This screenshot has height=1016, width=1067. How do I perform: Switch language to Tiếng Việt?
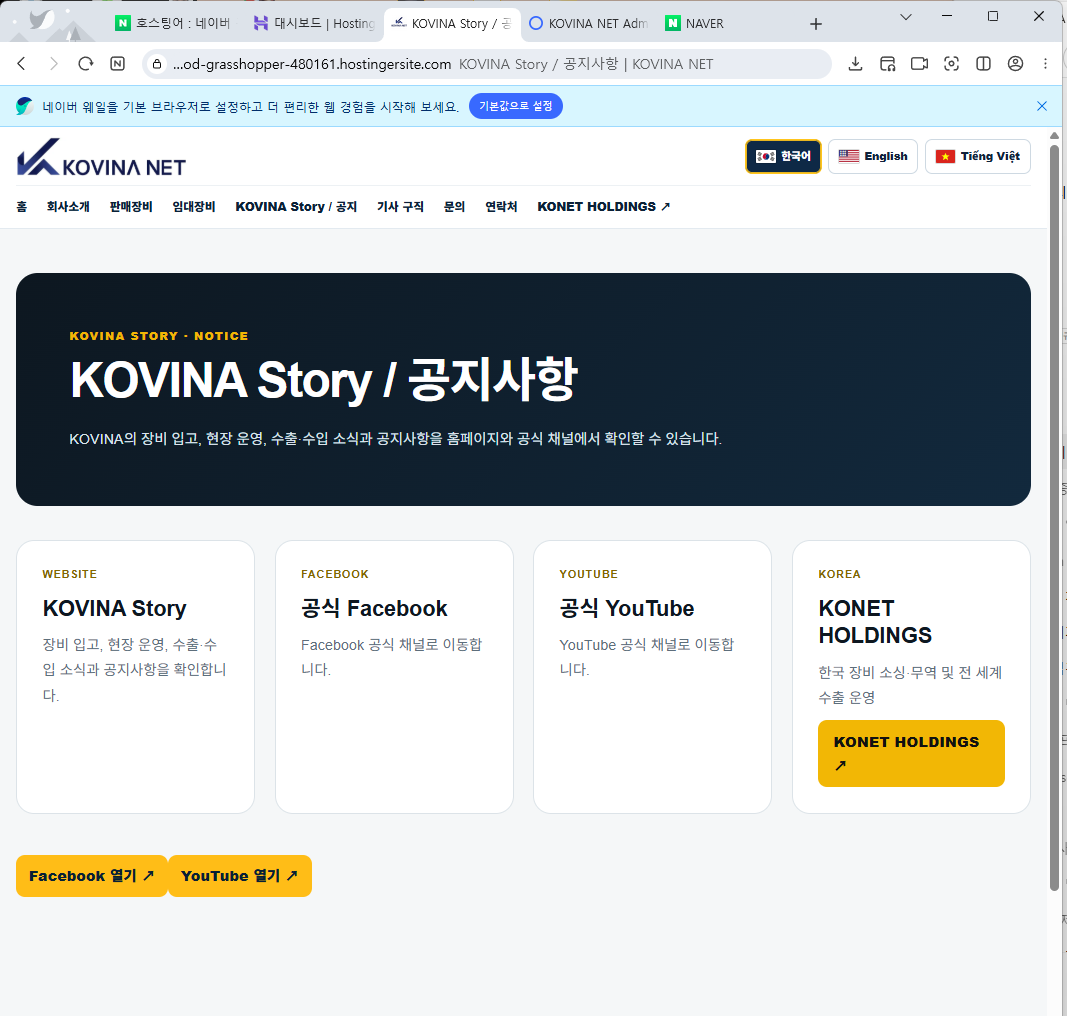(978, 157)
